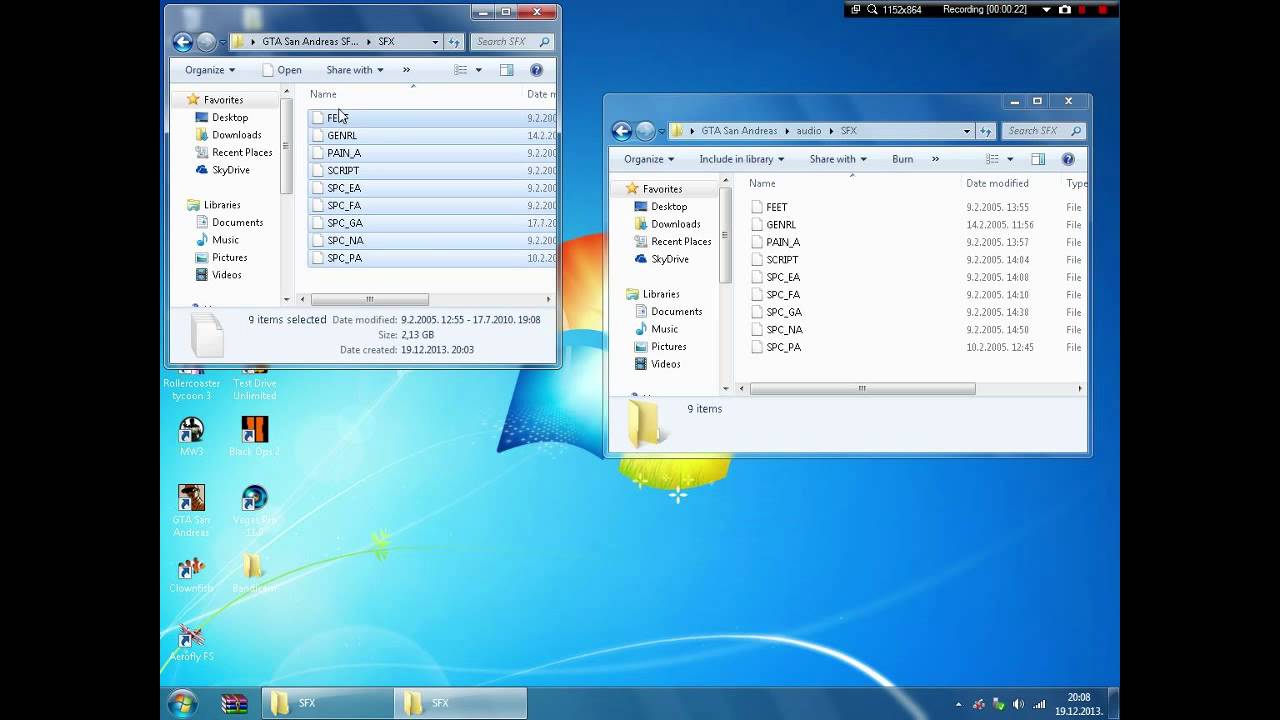Refresh the audio SFX window address bar
Viewport: 1280px width, 720px height.
(985, 131)
